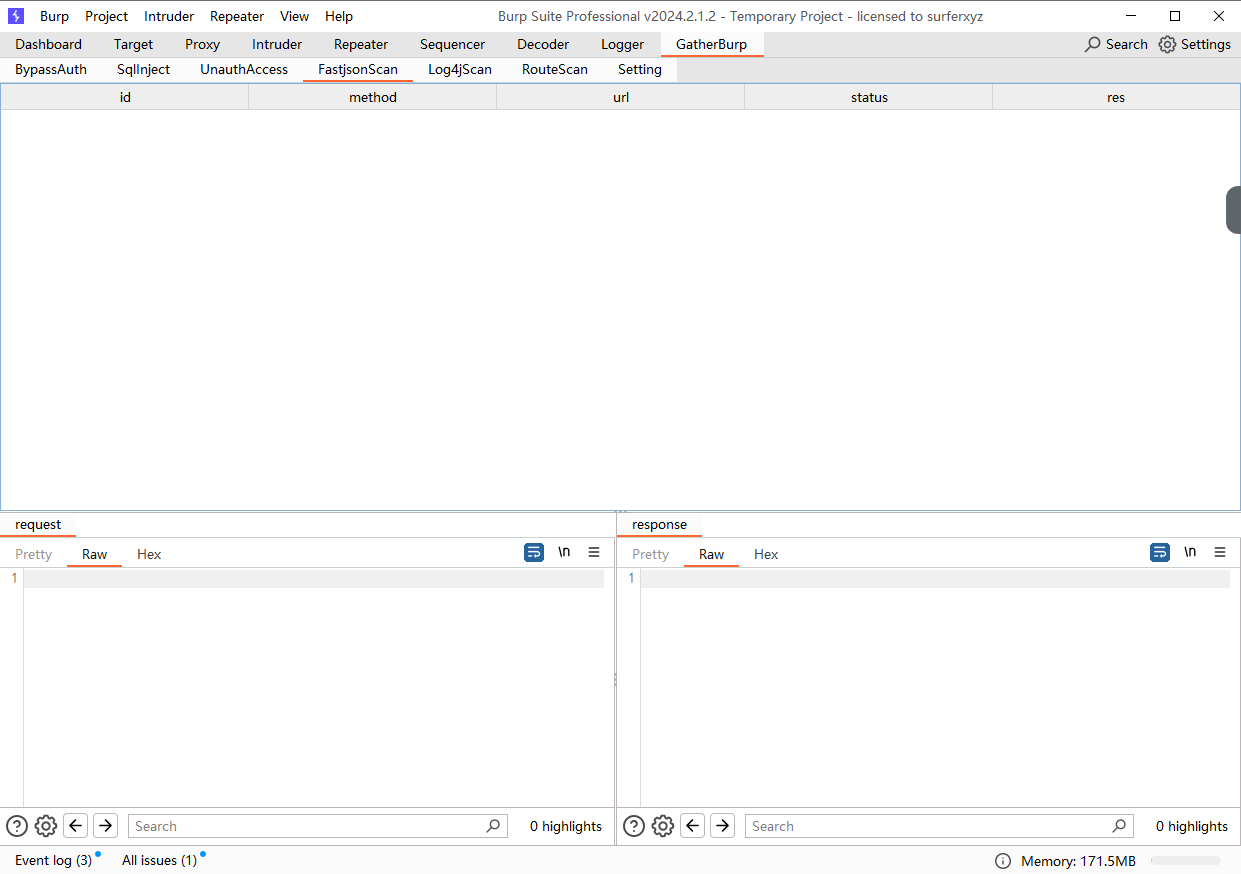Sort table by method column header
This screenshot has height=874, width=1241.
pos(373,97)
